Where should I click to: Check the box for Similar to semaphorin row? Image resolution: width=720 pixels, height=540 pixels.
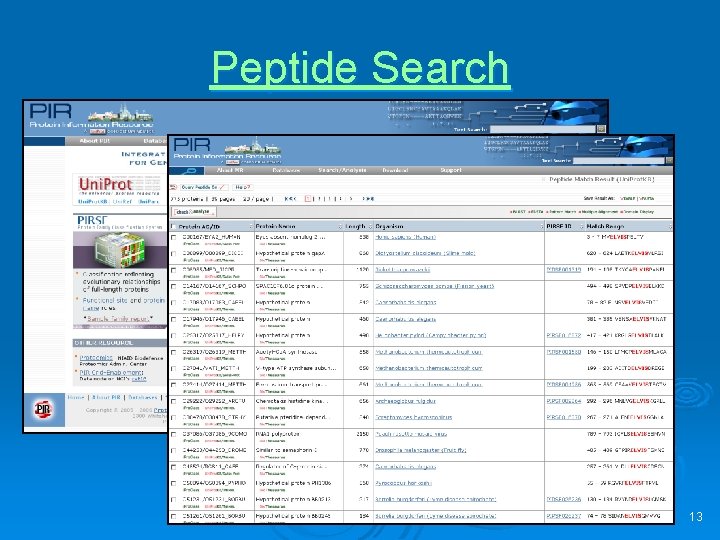[174, 451]
